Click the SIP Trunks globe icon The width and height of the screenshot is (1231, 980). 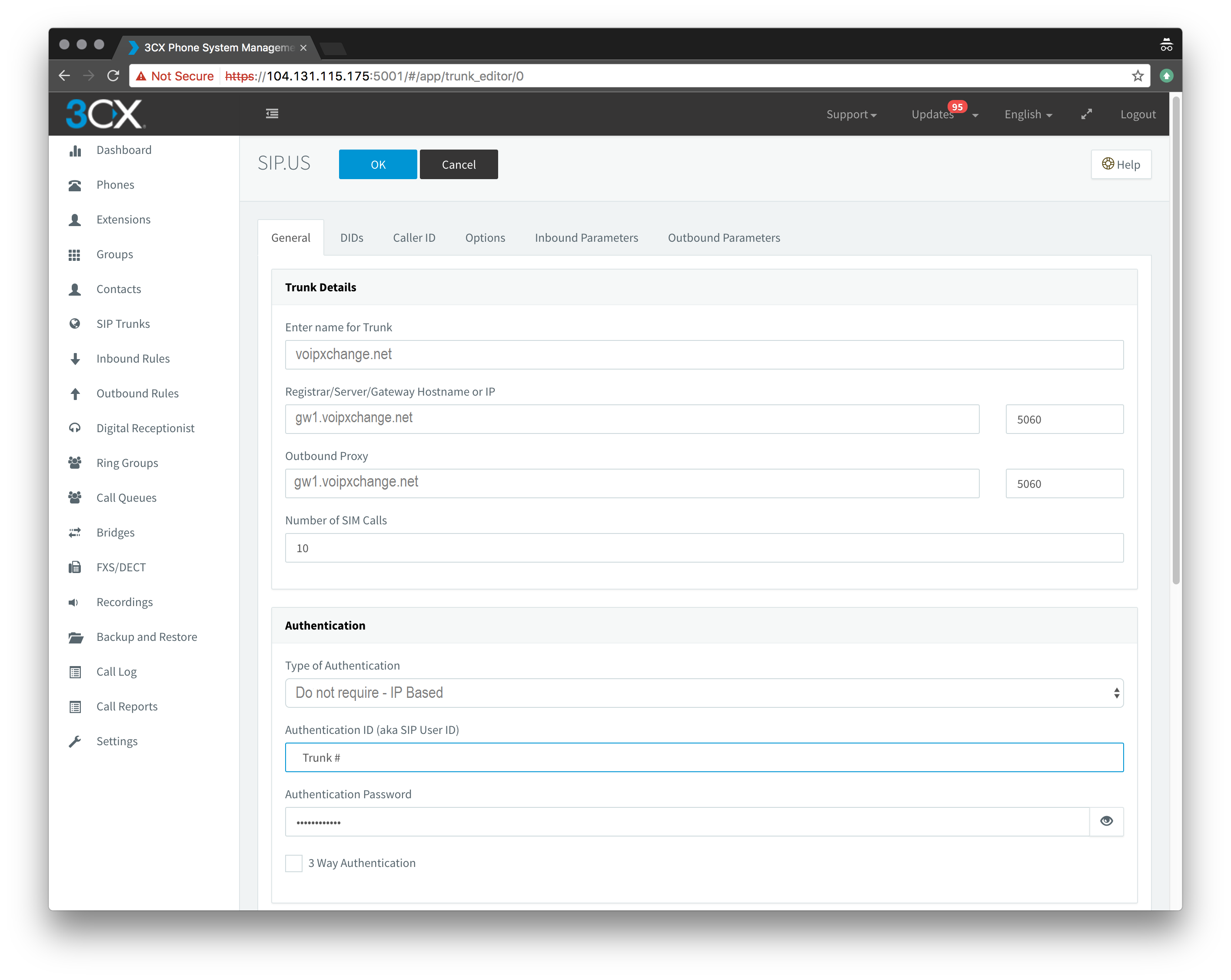75,324
